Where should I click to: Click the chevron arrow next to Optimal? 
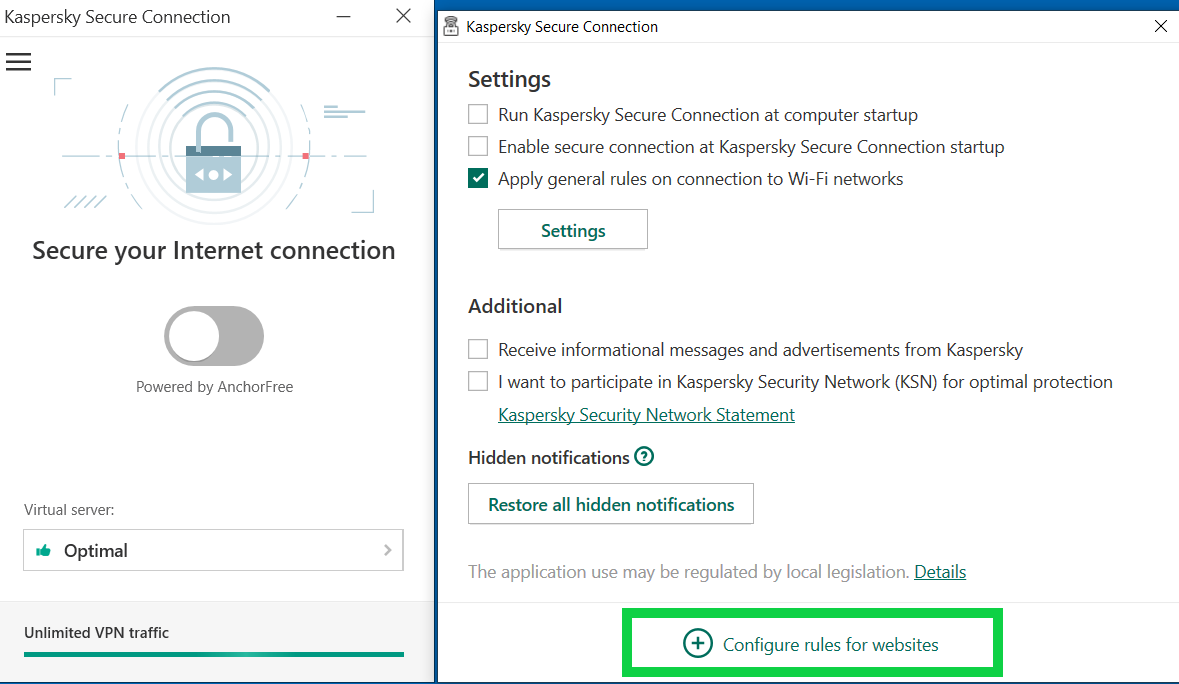click(x=388, y=550)
